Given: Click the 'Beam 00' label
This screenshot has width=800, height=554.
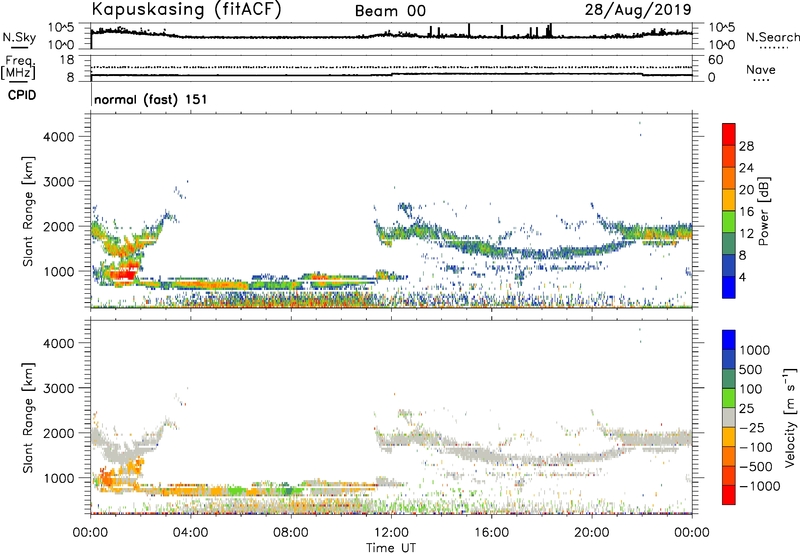Looking at the screenshot, I should click(x=390, y=11).
